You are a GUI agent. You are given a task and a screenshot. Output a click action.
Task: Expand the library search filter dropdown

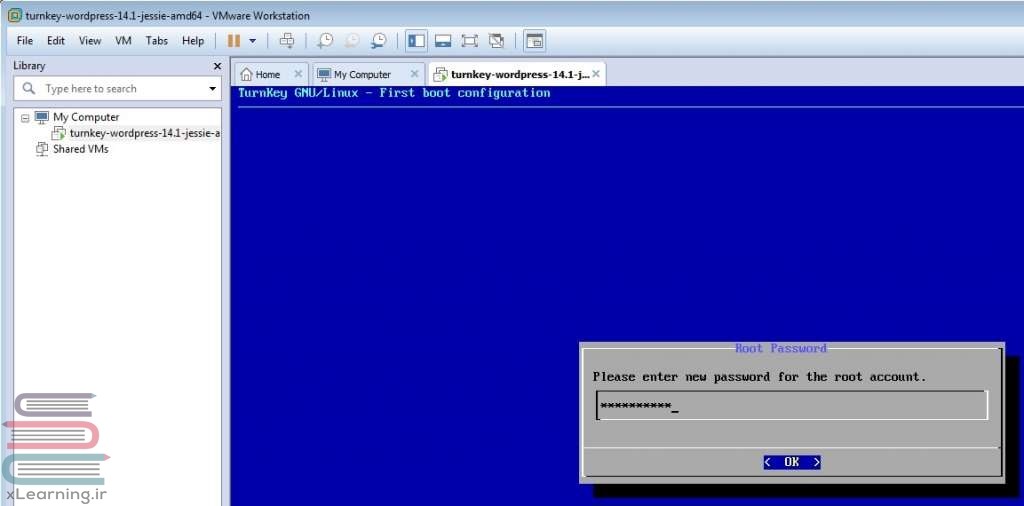(x=212, y=89)
